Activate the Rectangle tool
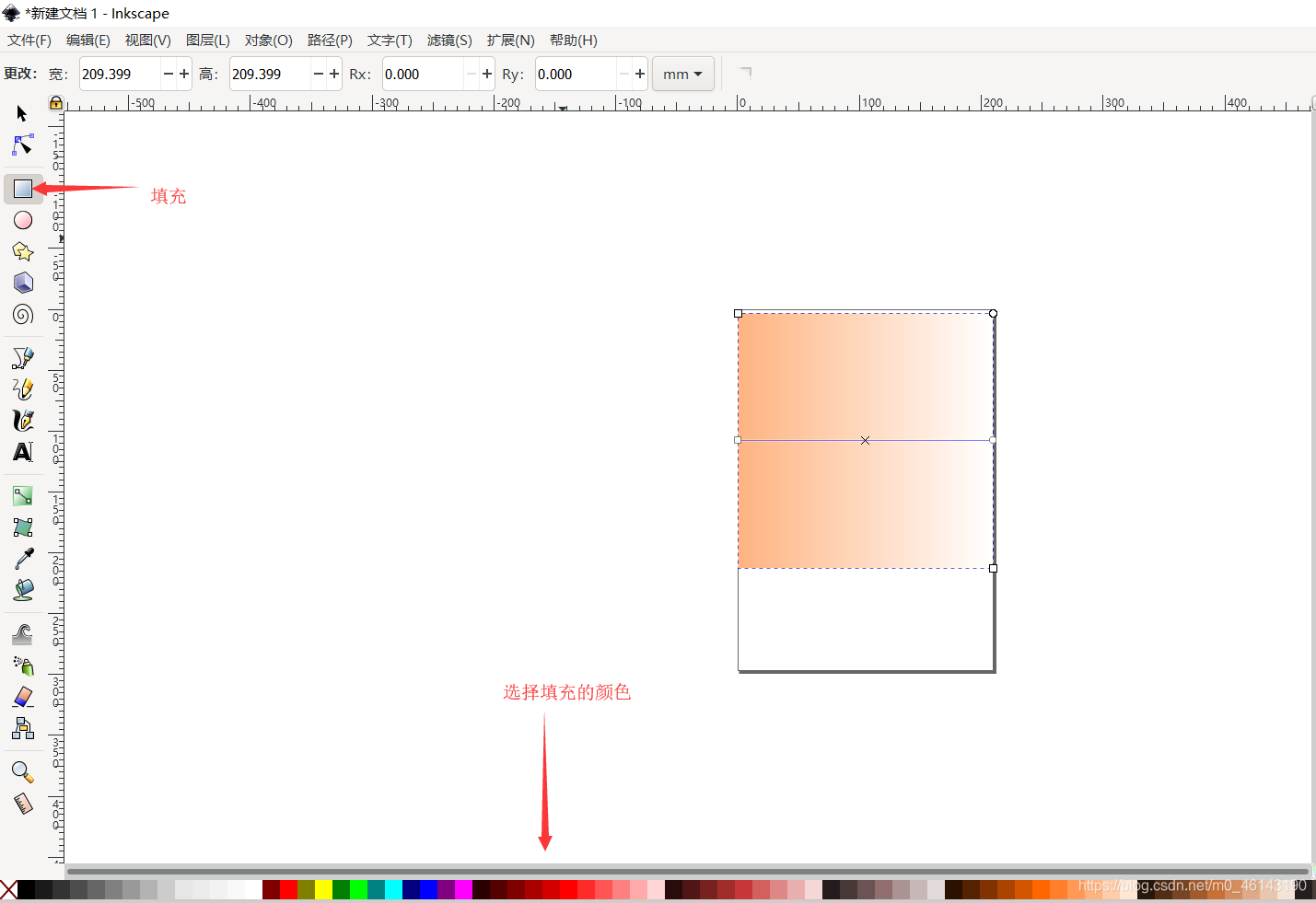This screenshot has width=1316, height=903. click(x=23, y=189)
